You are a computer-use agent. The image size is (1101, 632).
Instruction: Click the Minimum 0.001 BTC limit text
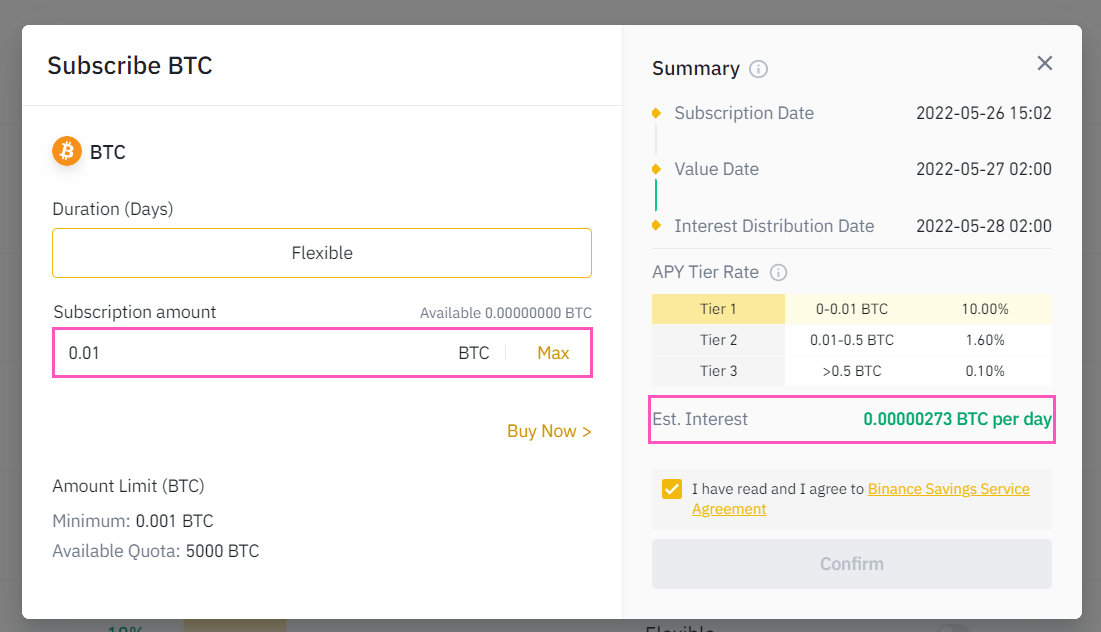[133, 521]
